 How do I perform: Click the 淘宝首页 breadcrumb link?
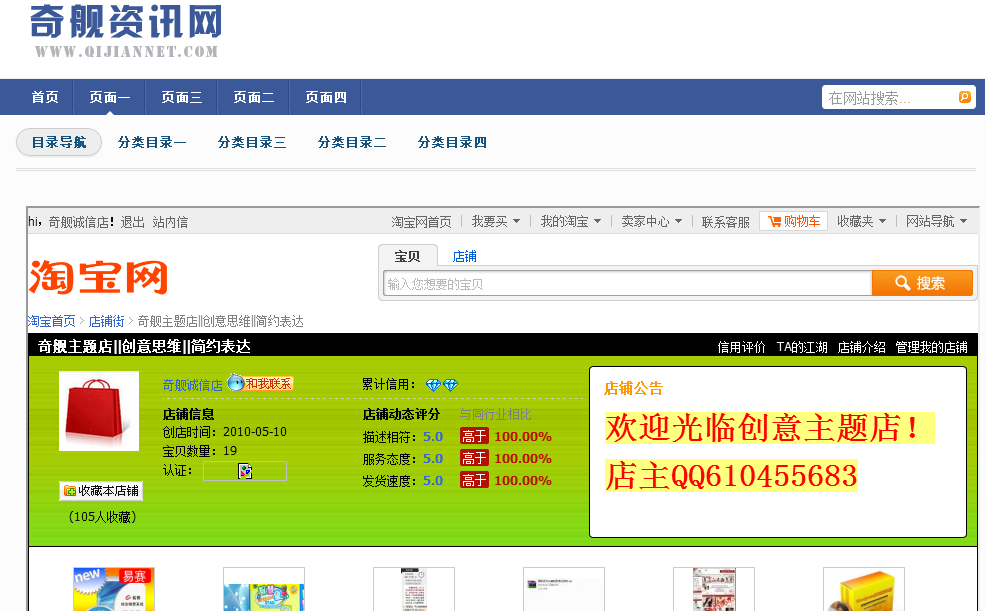[52, 322]
